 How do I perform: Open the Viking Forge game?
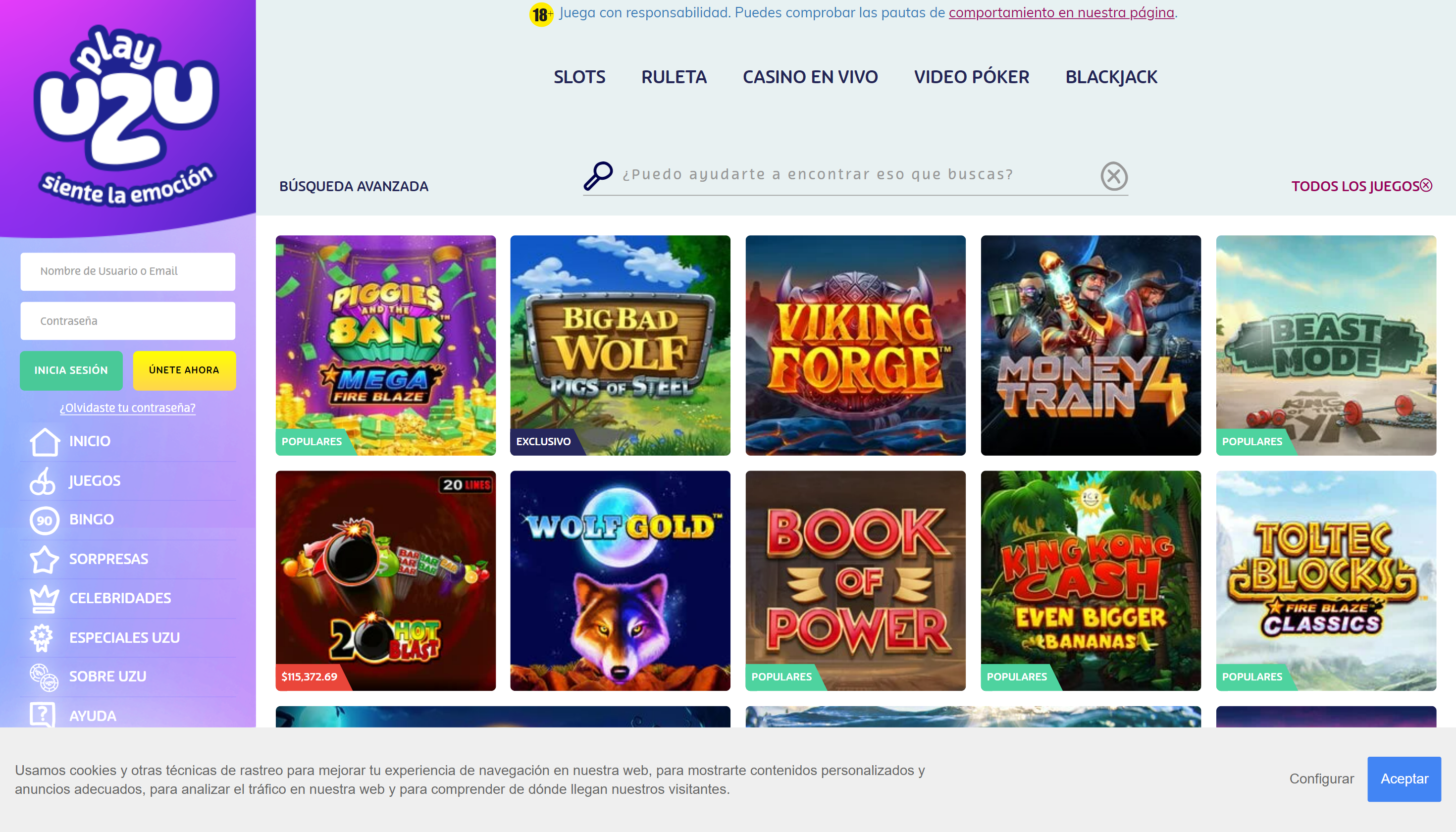click(x=855, y=345)
